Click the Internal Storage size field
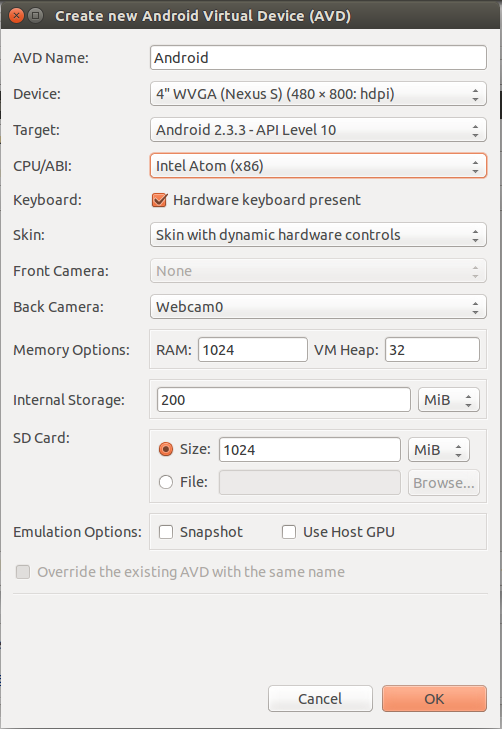The image size is (502, 729). pyautogui.click(x=284, y=400)
